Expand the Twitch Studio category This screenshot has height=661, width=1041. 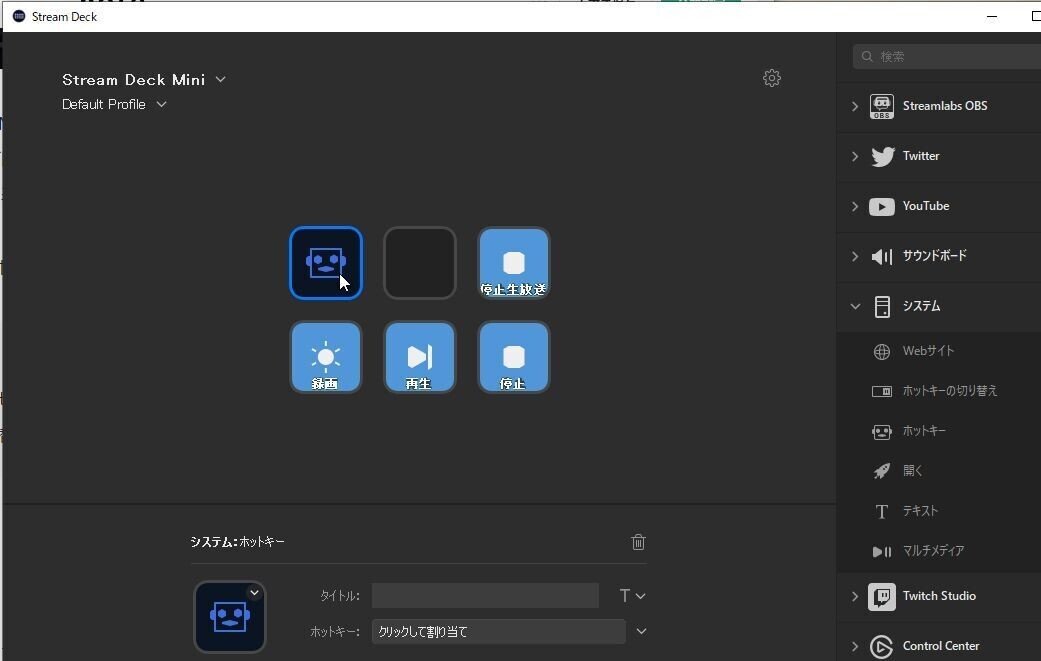pos(855,597)
